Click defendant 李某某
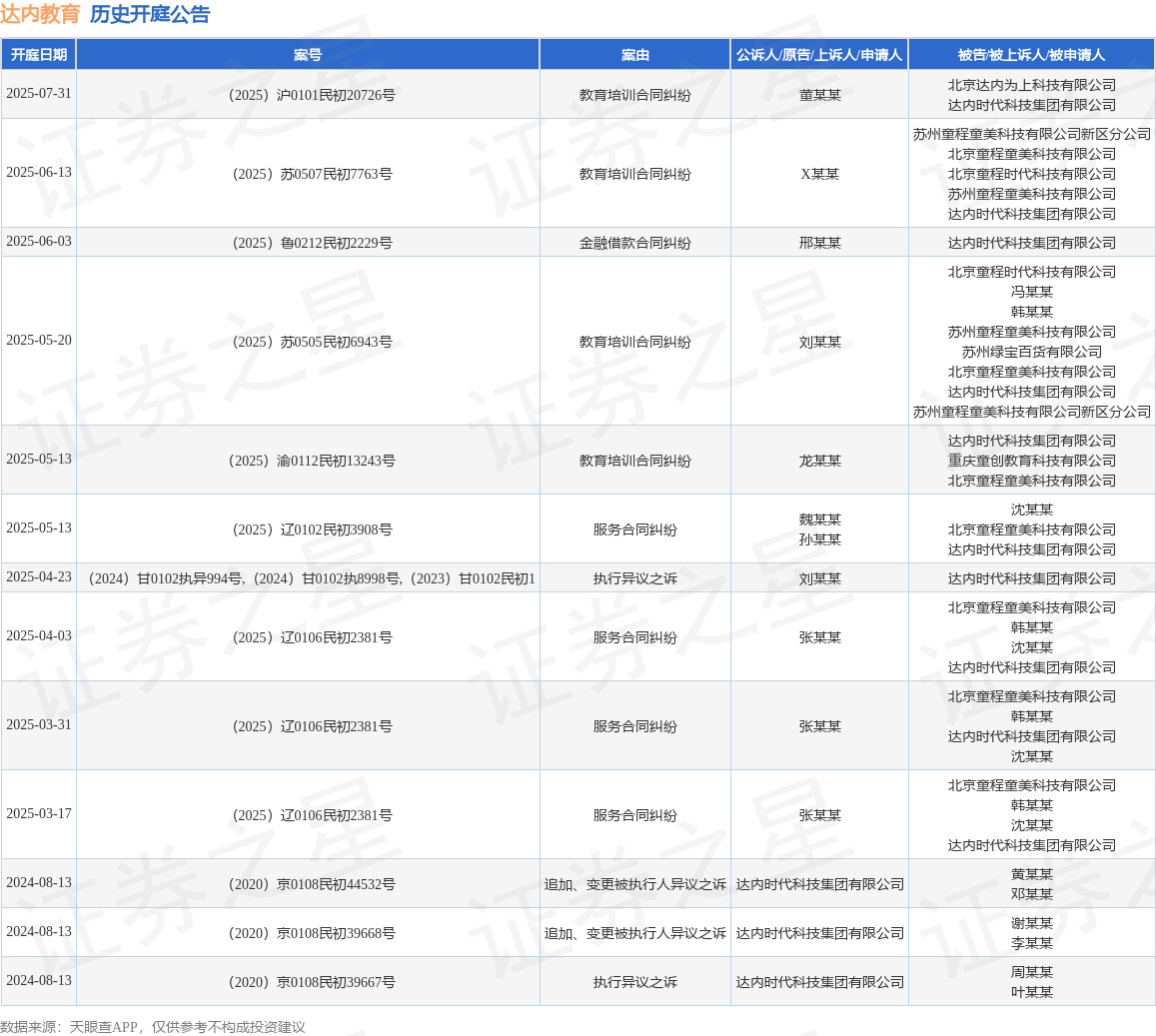 (1031, 943)
